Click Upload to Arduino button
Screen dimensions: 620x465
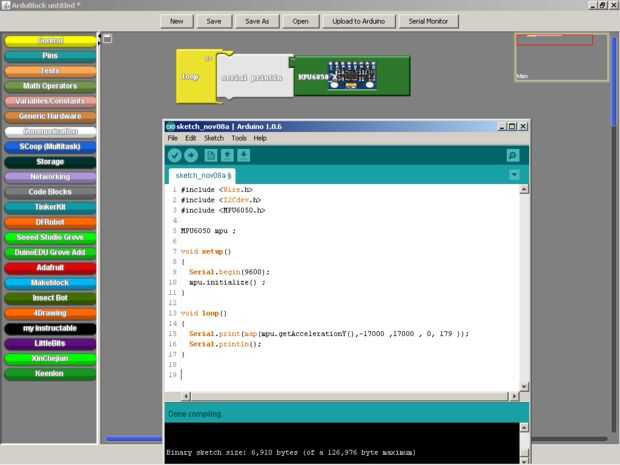359,21
